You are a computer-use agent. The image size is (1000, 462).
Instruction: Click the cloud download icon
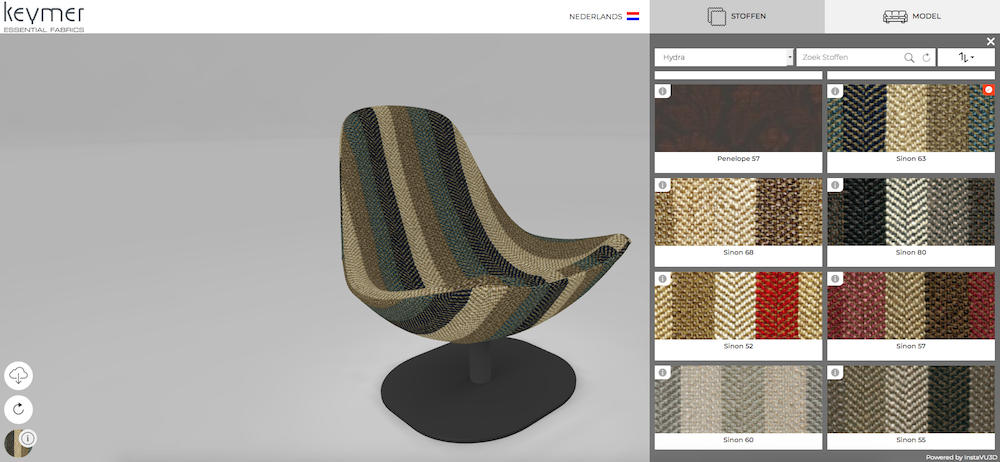18,376
